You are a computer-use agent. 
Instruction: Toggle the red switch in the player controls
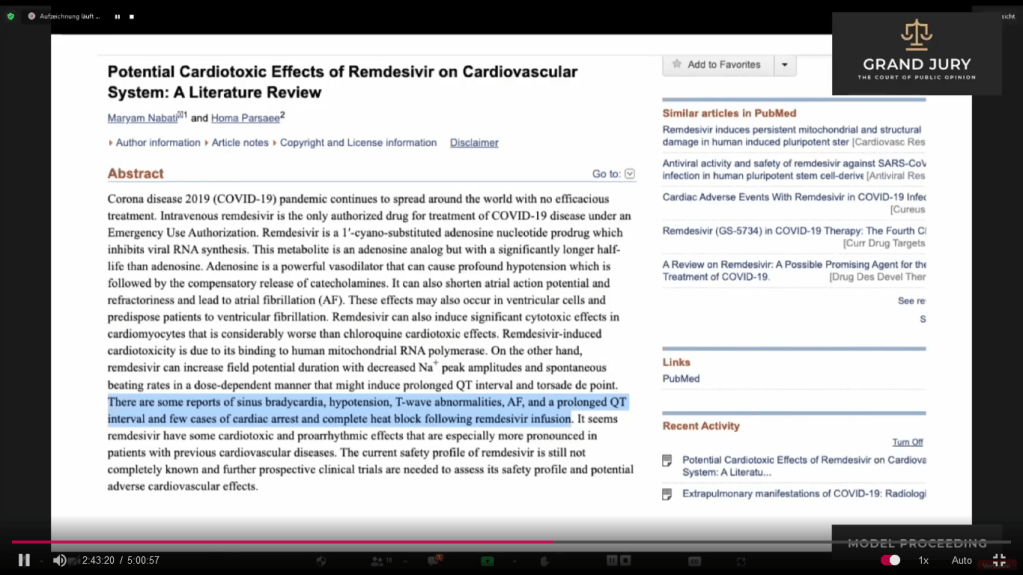coord(890,560)
